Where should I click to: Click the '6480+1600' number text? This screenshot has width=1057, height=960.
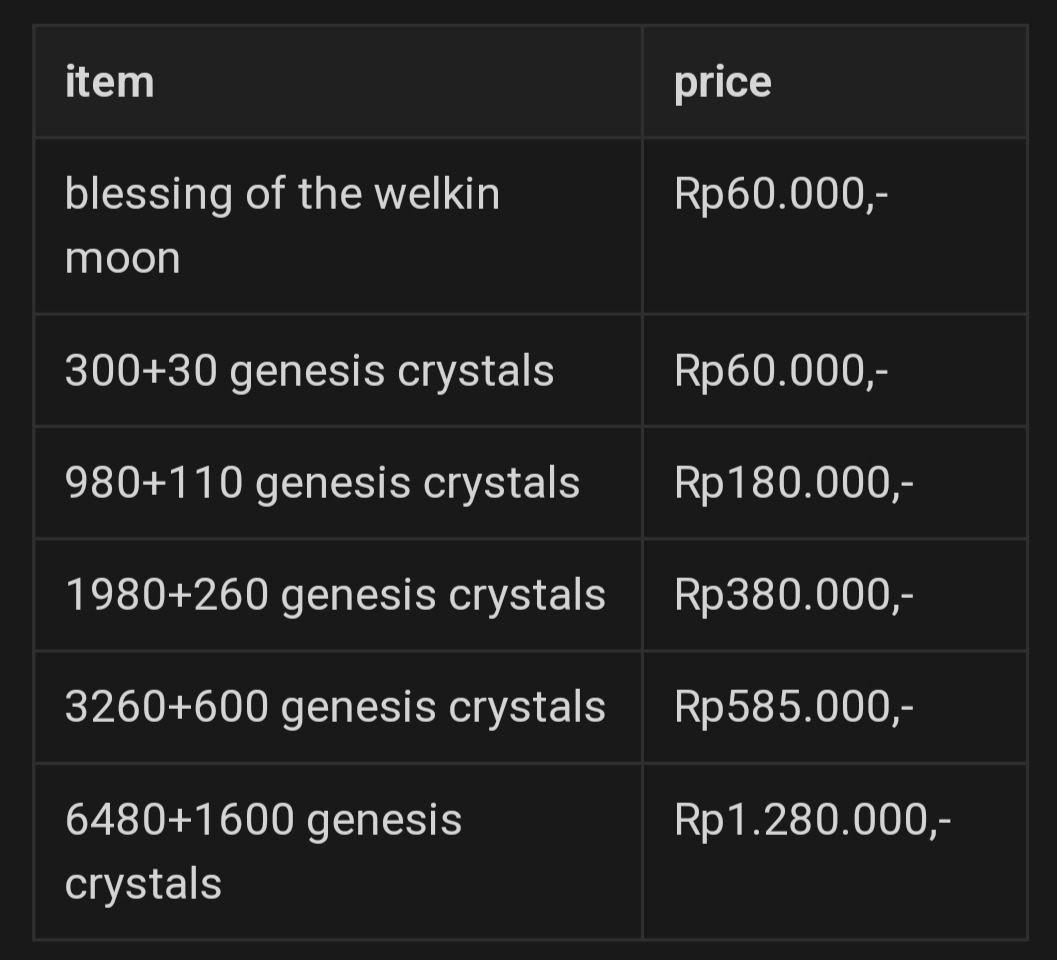click(179, 820)
